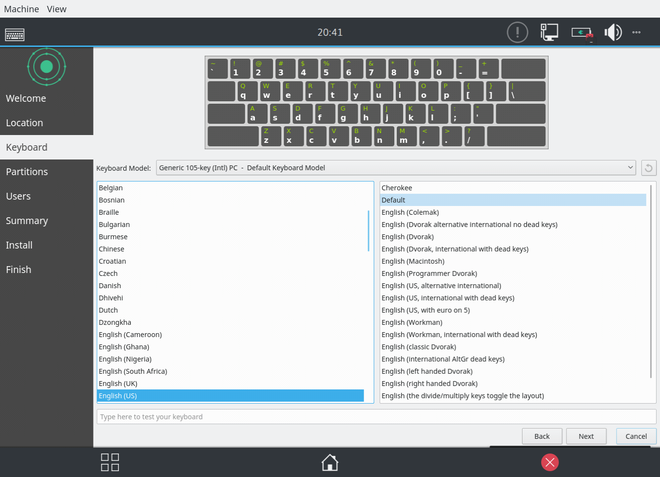Open the app grid switcher icon
The height and width of the screenshot is (477, 660).
(110, 462)
